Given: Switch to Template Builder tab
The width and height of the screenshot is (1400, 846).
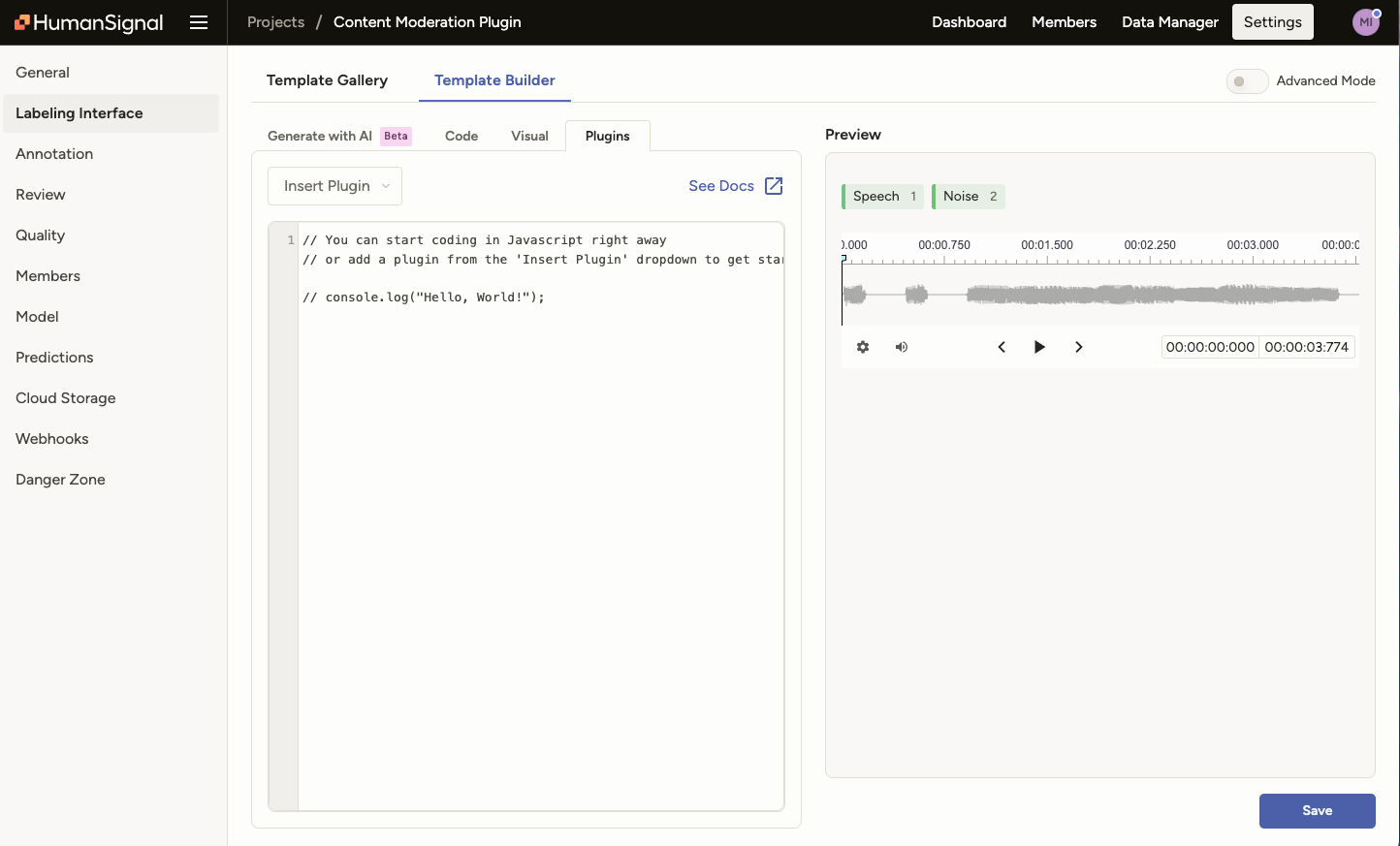Looking at the screenshot, I should (494, 80).
